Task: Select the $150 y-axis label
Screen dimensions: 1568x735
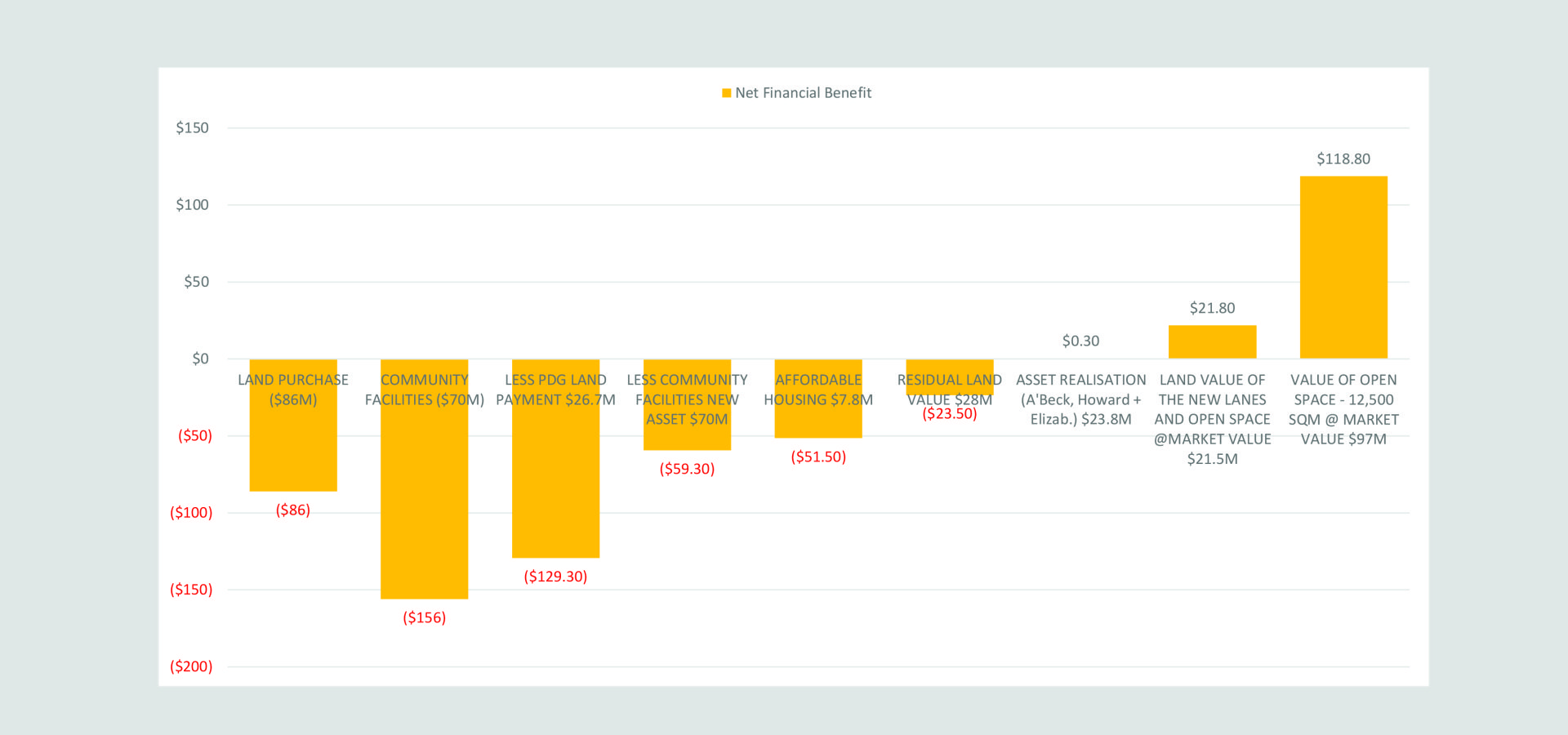Action: [x=192, y=128]
